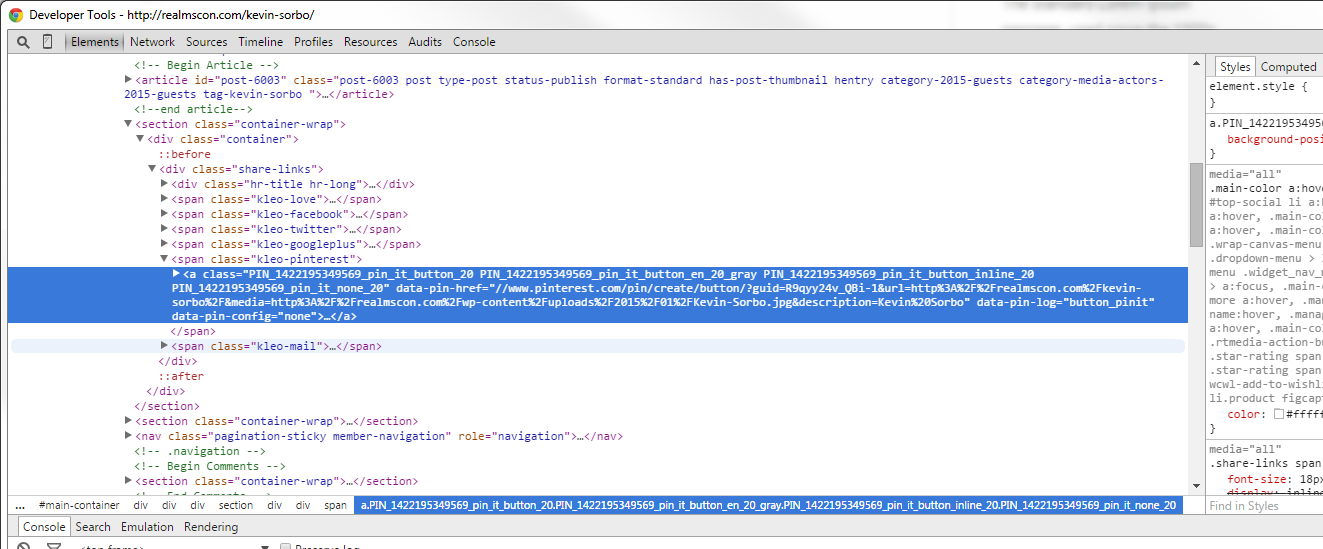The image size is (1323, 549).
Task: Collapse the div share-links node
Action: (153, 170)
